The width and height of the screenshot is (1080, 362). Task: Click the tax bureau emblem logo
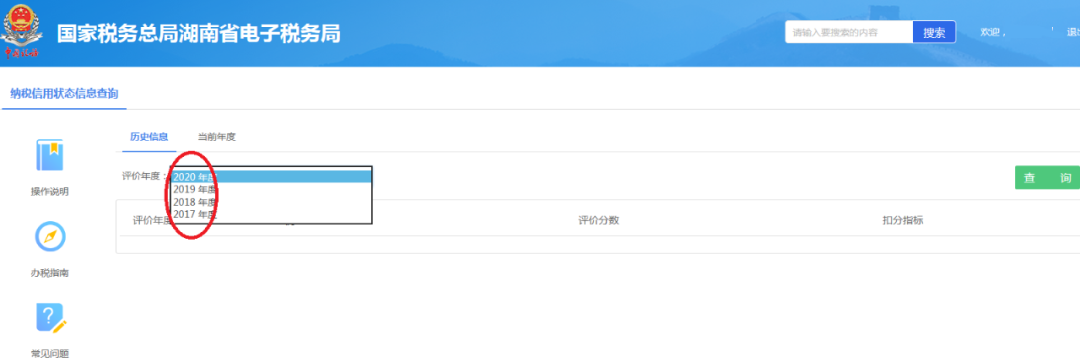[x=22, y=31]
